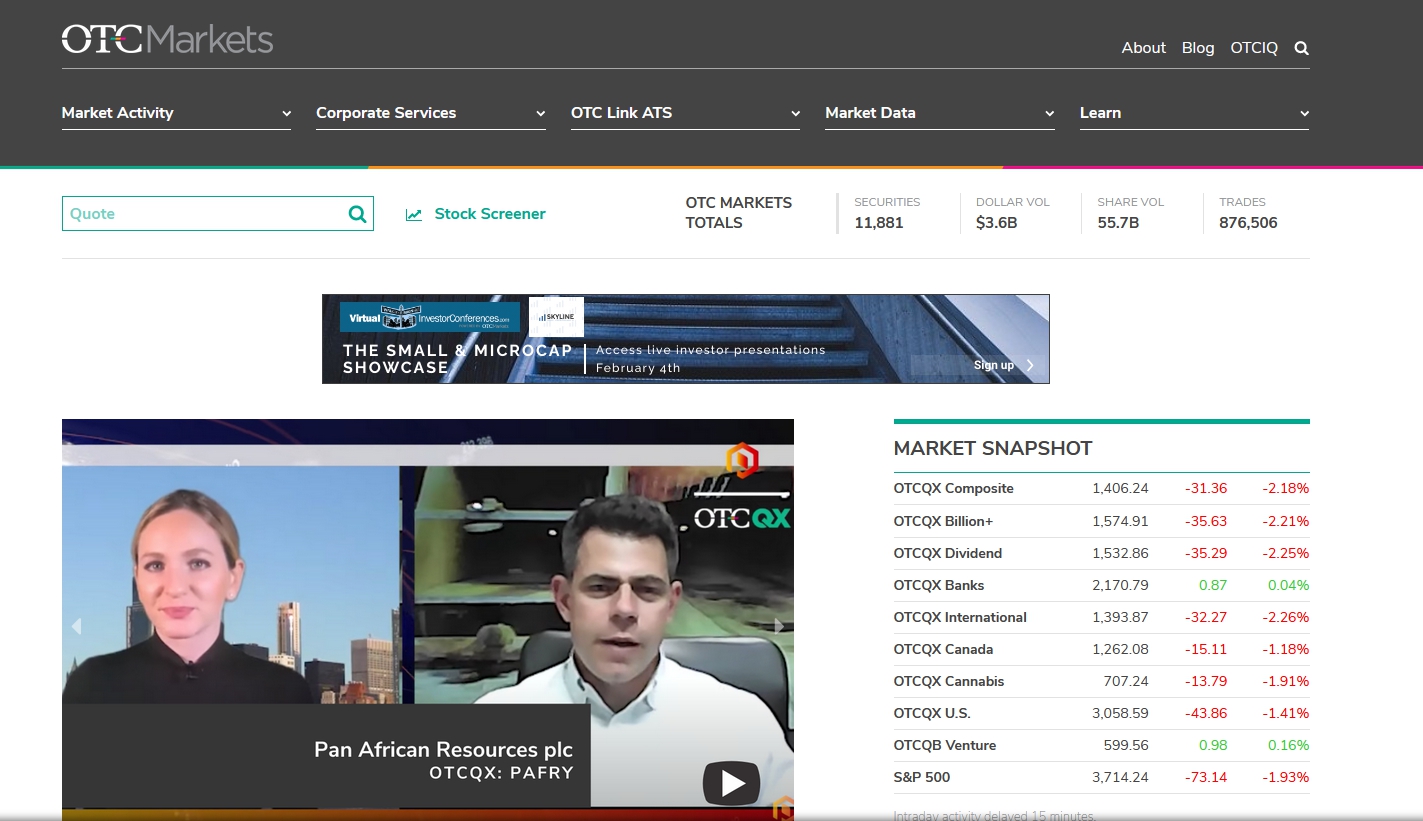Click the Sign up arrow on banner

tap(1030, 365)
